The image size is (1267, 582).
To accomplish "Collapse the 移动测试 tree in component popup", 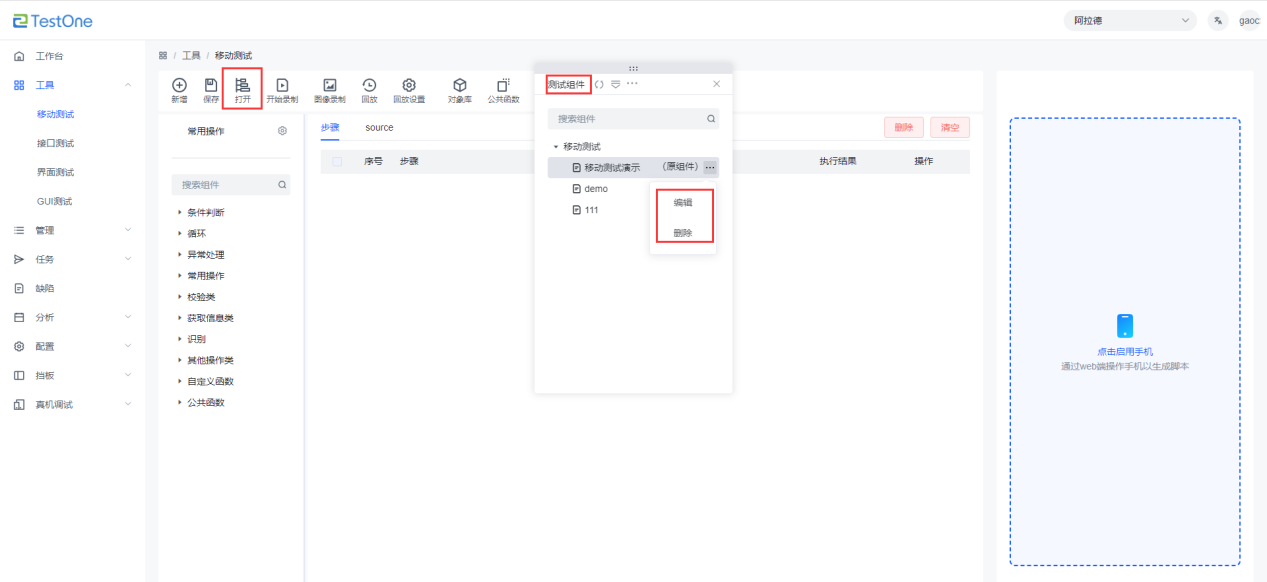I will (556, 147).
